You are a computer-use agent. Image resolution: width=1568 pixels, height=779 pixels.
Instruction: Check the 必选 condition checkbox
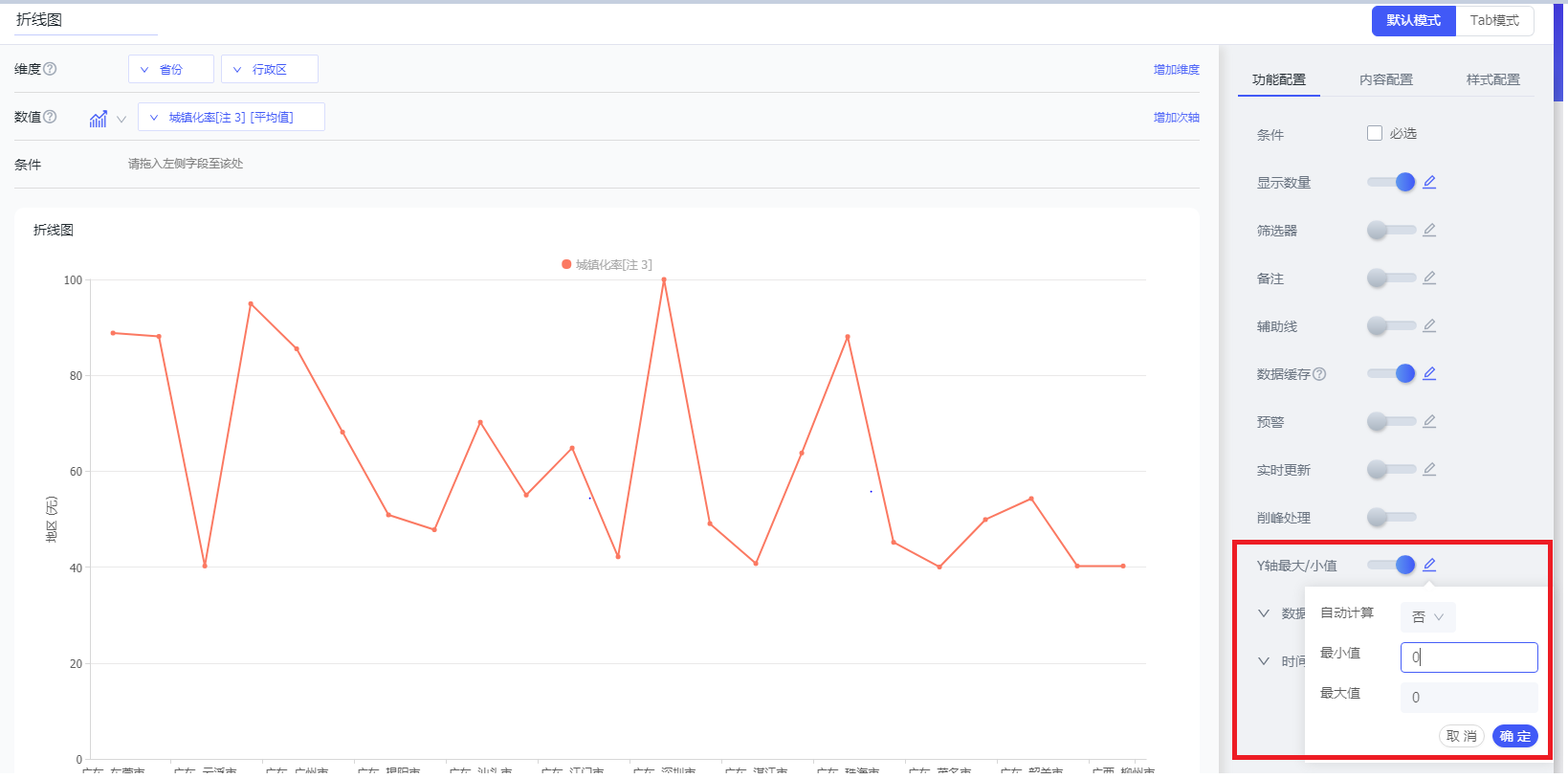[1375, 134]
